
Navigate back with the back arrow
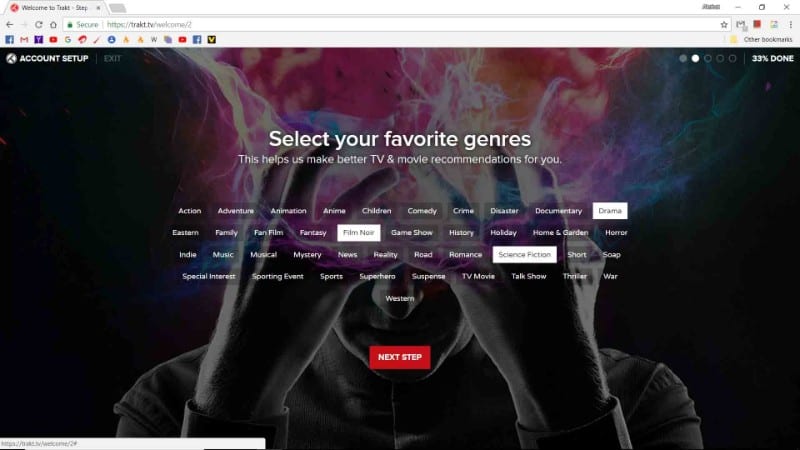(x=9, y=24)
